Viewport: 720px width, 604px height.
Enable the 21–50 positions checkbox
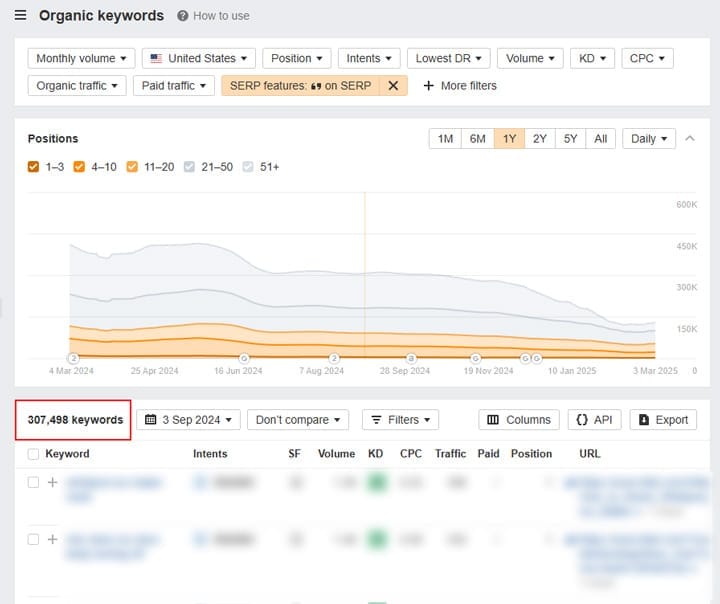tap(189, 167)
